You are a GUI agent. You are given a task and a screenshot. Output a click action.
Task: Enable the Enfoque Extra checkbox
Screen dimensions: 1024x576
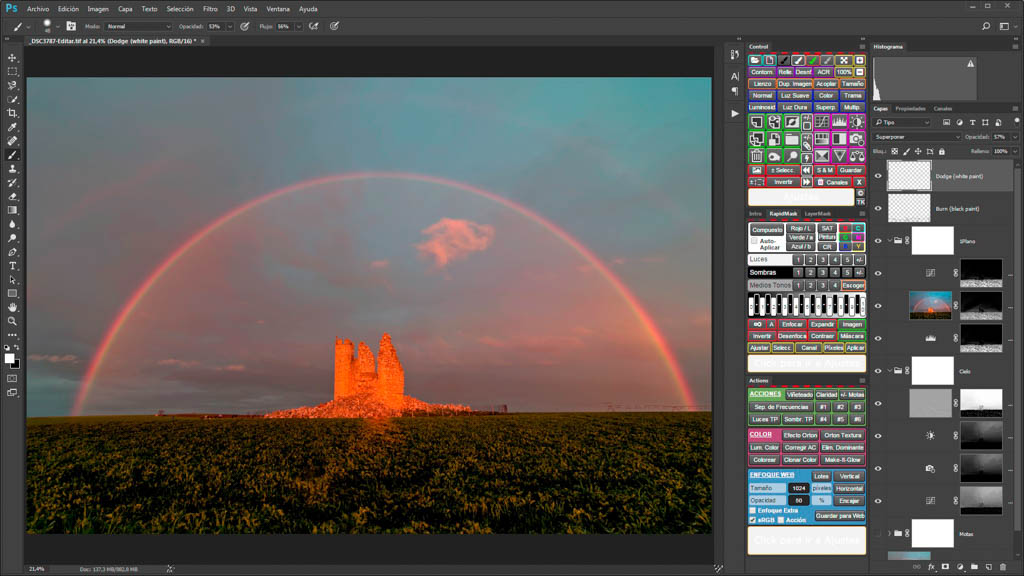tap(753, 510)
